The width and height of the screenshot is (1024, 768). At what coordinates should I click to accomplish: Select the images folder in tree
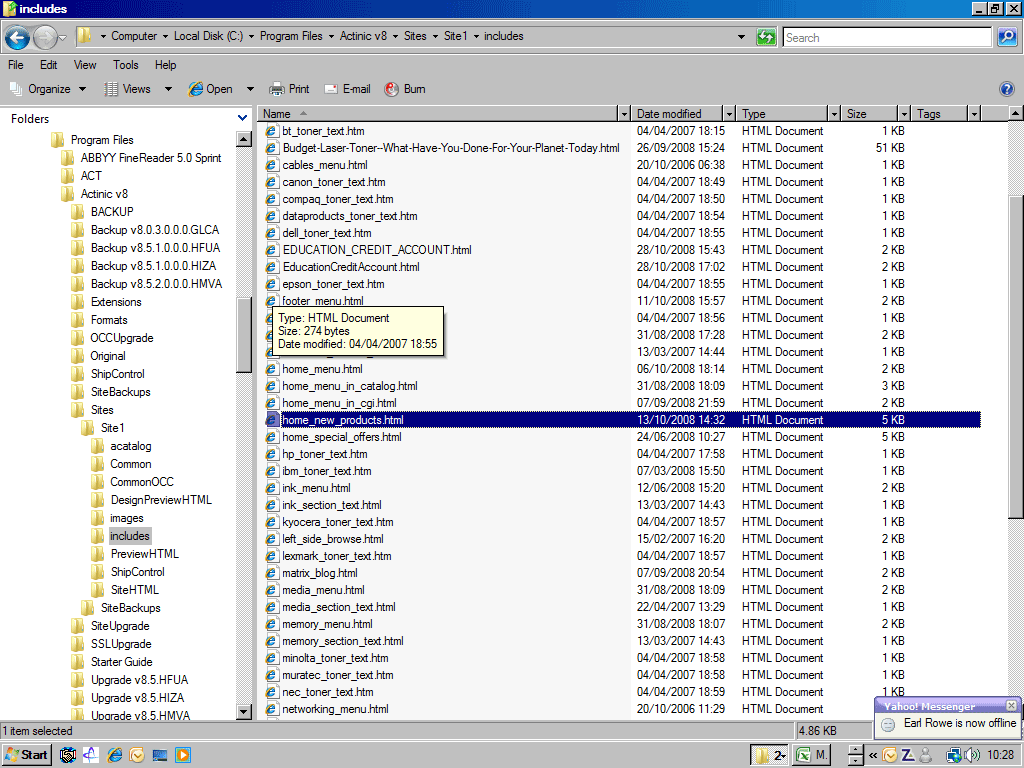[126, 518]
